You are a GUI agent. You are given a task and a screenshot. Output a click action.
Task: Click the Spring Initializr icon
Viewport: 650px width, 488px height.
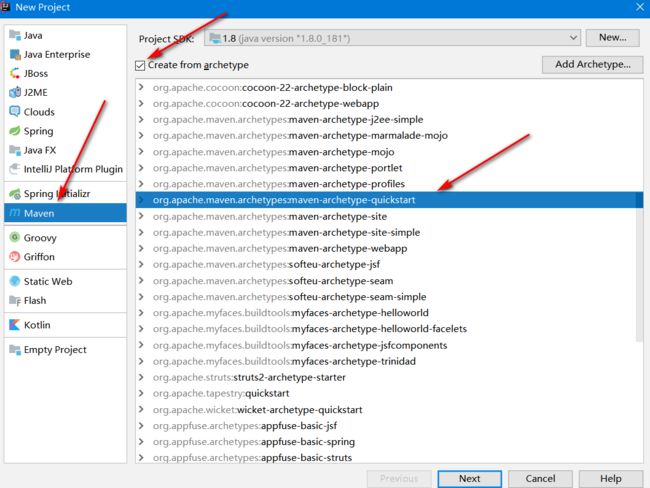(15, 193)
